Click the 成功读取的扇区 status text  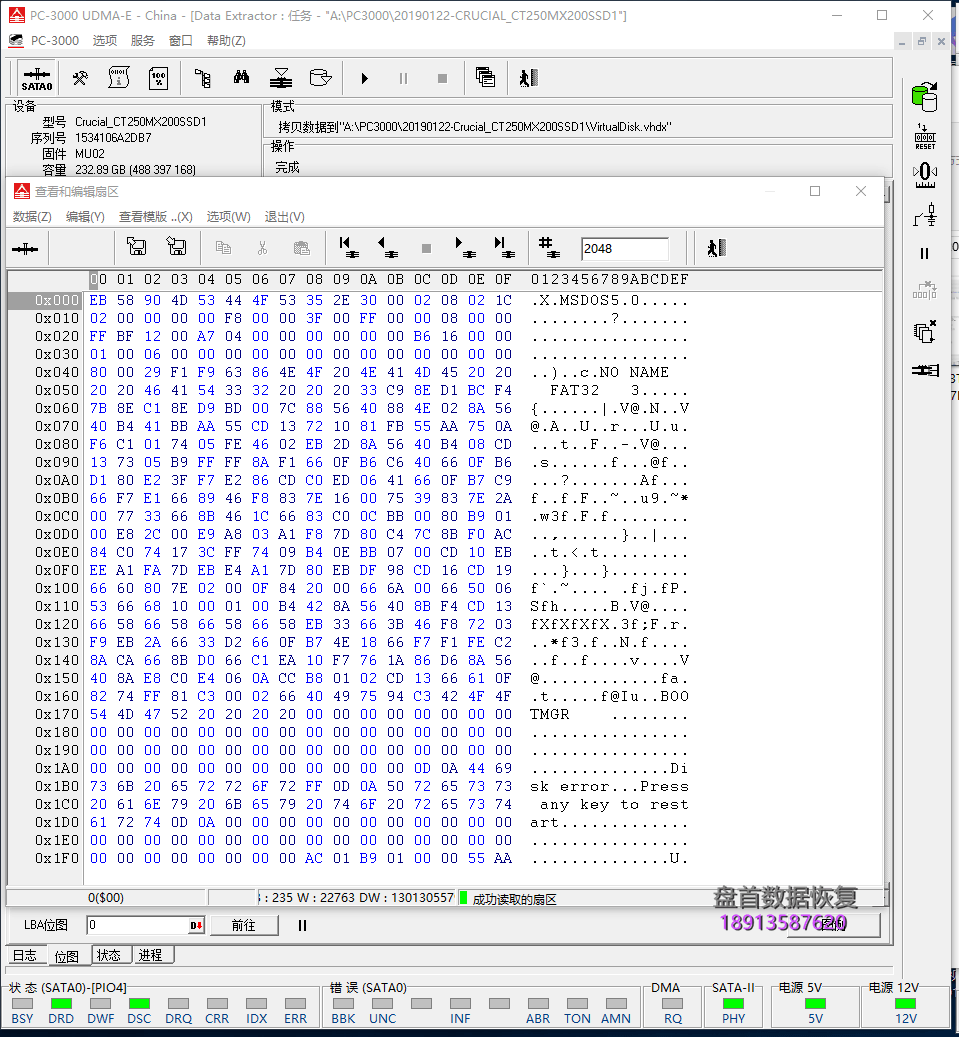(x=515, y=899)
